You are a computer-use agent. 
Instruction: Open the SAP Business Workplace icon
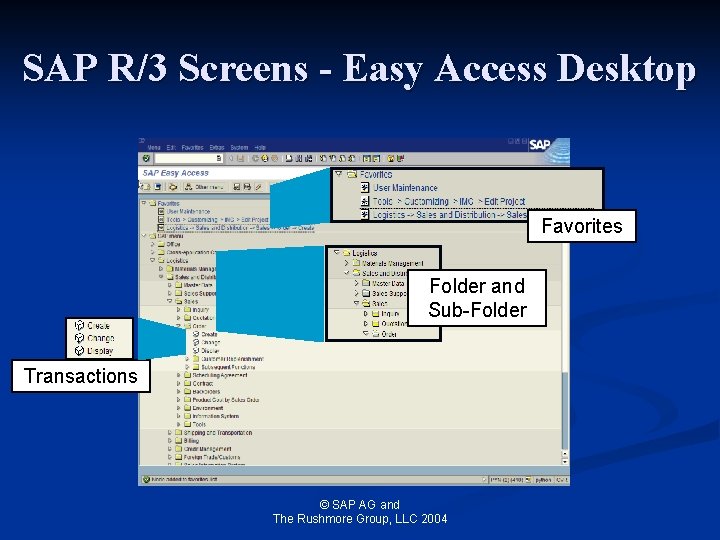pyautogui.click(x=173, y=187)
